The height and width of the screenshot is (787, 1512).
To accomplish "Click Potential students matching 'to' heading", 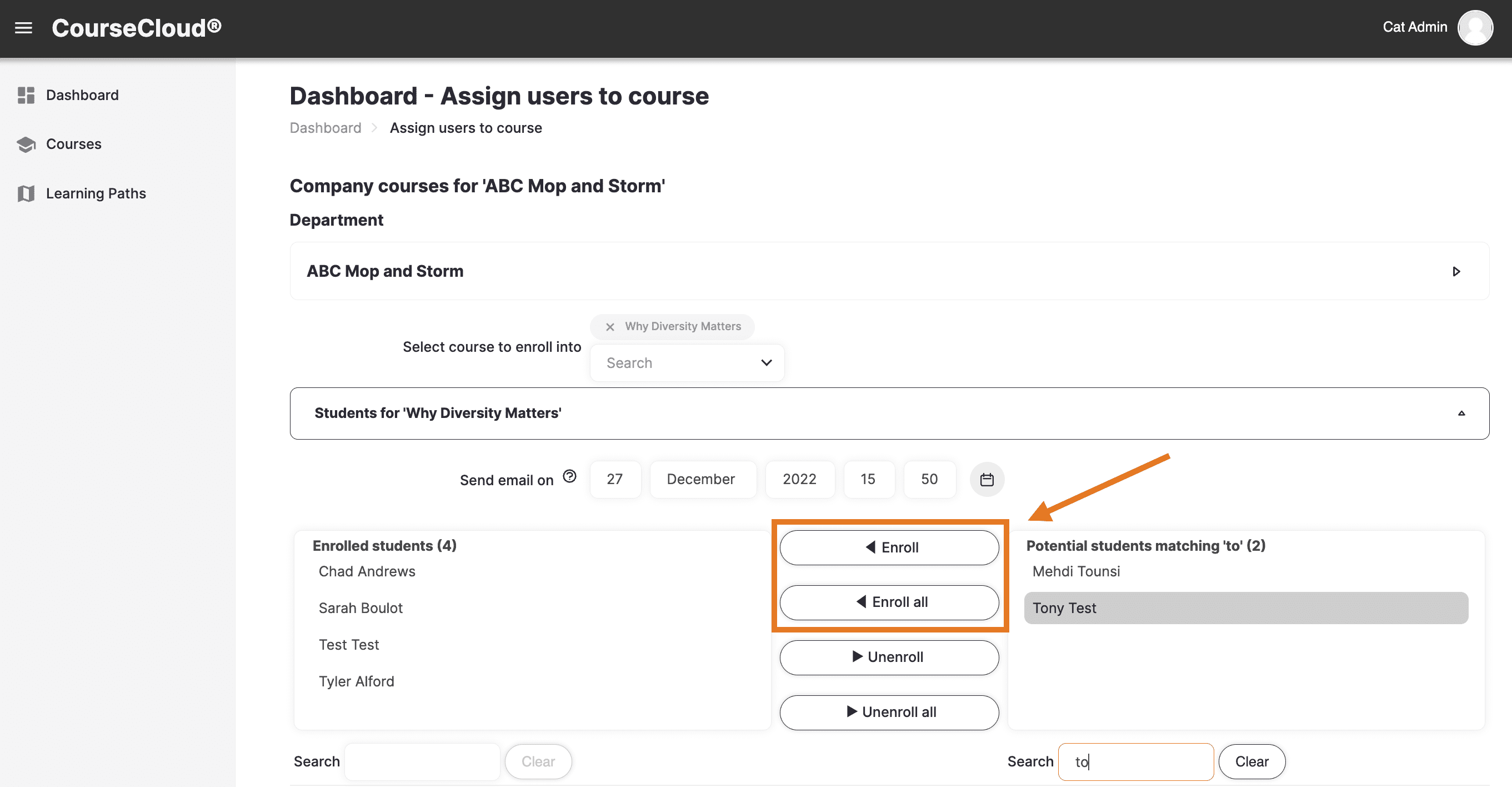I will pos(1145,546).
